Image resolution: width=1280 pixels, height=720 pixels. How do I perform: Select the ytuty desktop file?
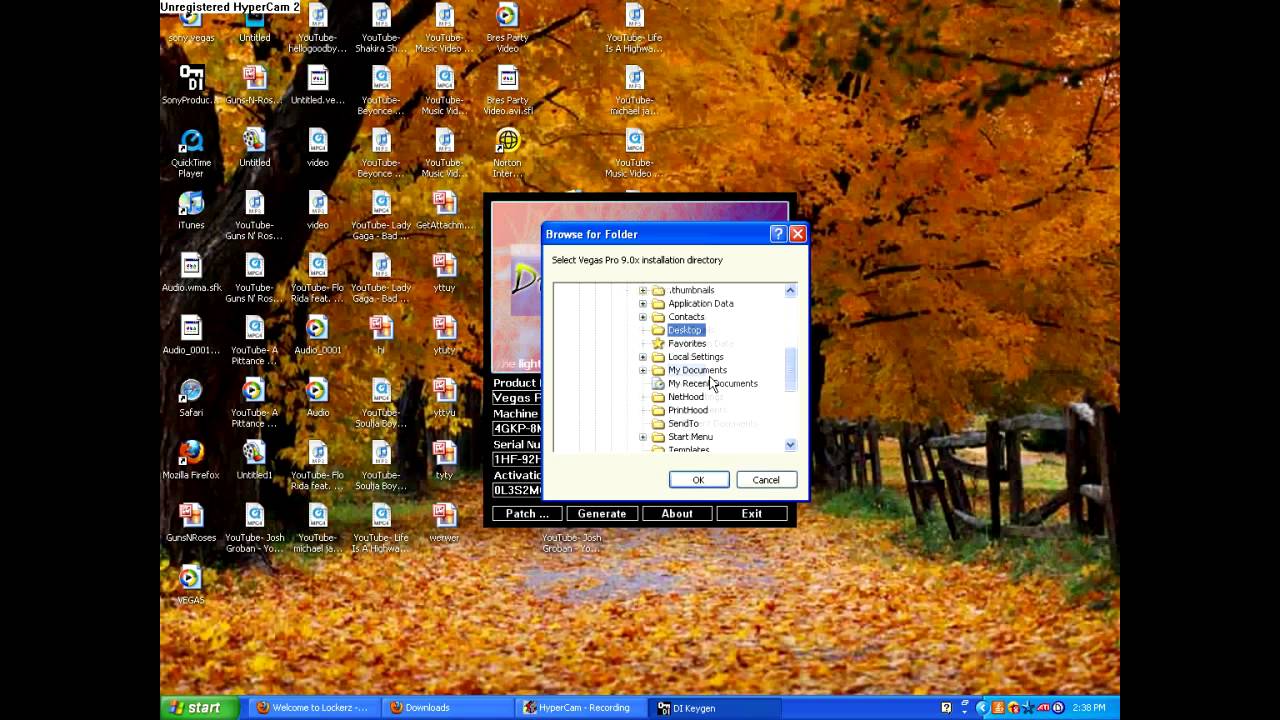444,335
